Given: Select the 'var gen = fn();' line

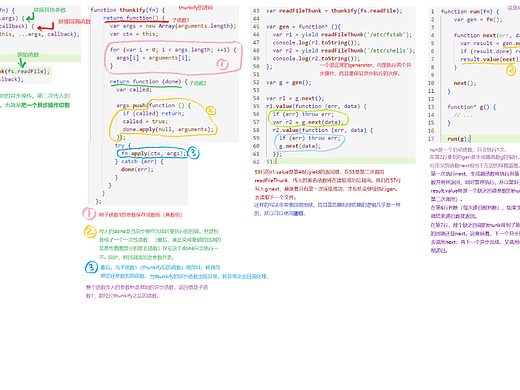Looking at the screenshot, I should point(478,19).
